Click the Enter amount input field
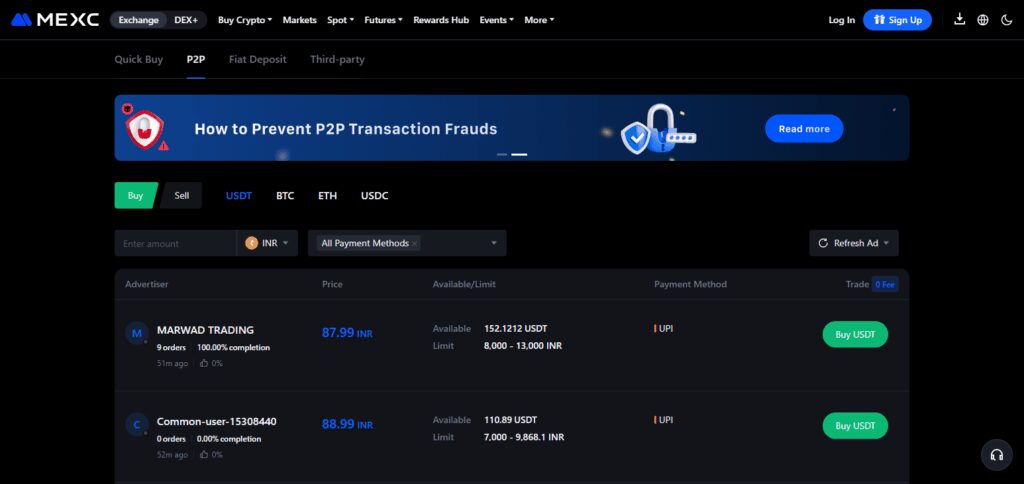This screenshot has width=1024, height=484. click(x=175, y=243)
